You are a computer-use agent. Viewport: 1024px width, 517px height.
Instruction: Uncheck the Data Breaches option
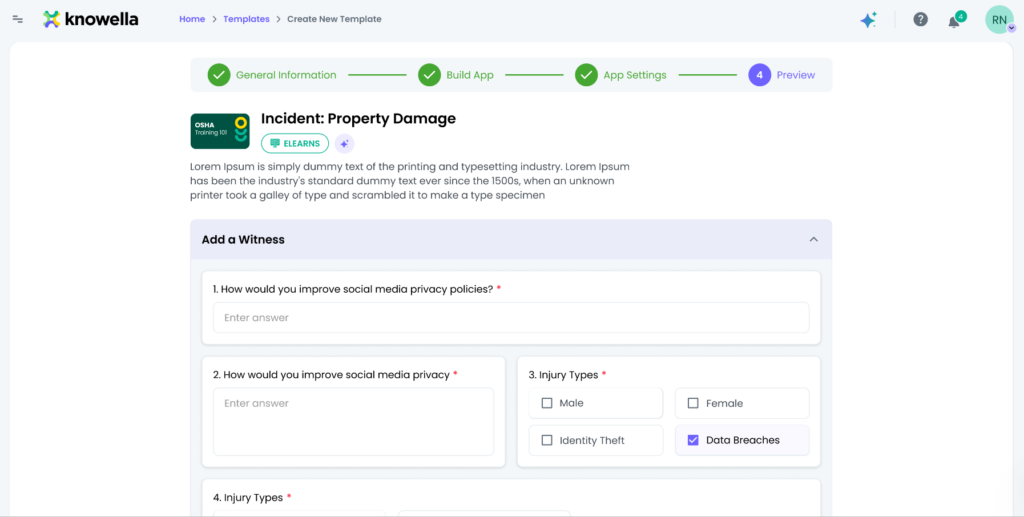693,440
